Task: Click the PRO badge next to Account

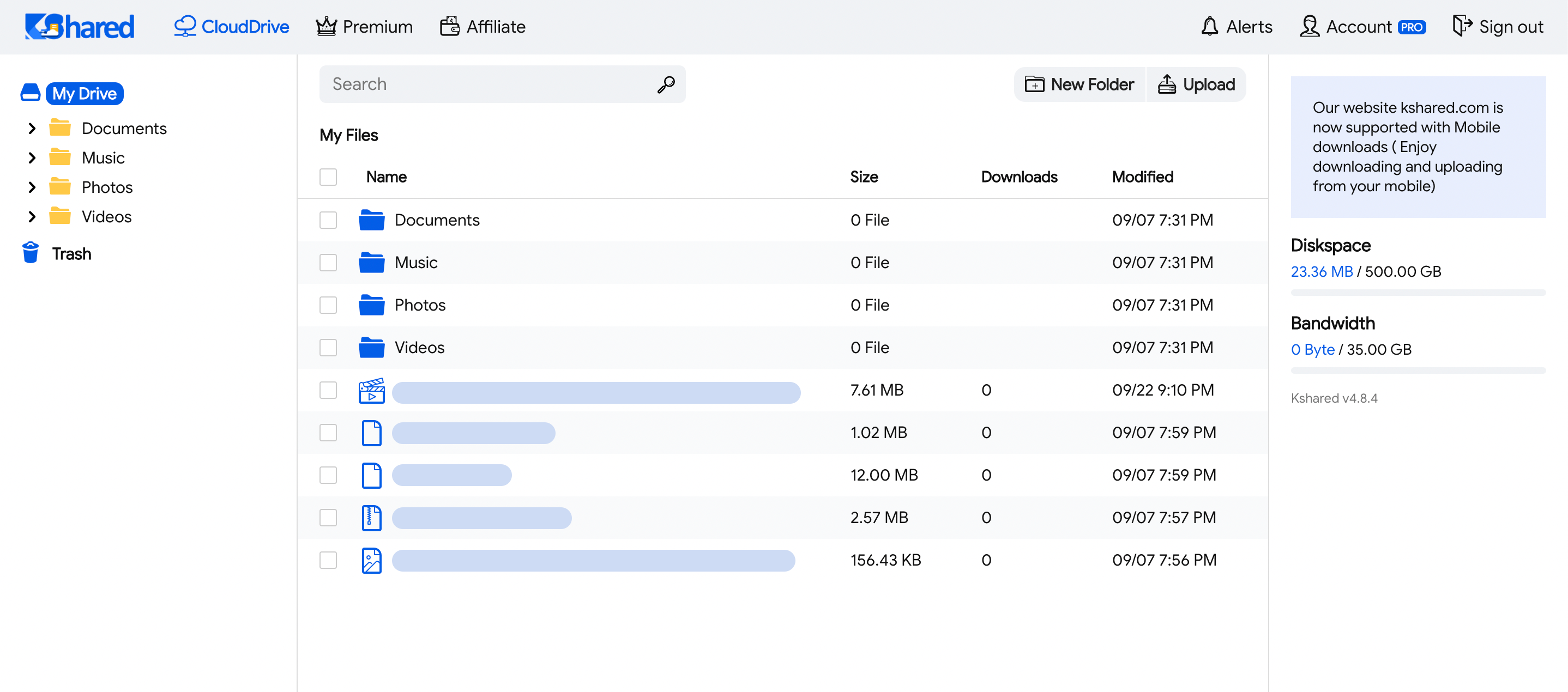Action: [x=1412, y=27]
